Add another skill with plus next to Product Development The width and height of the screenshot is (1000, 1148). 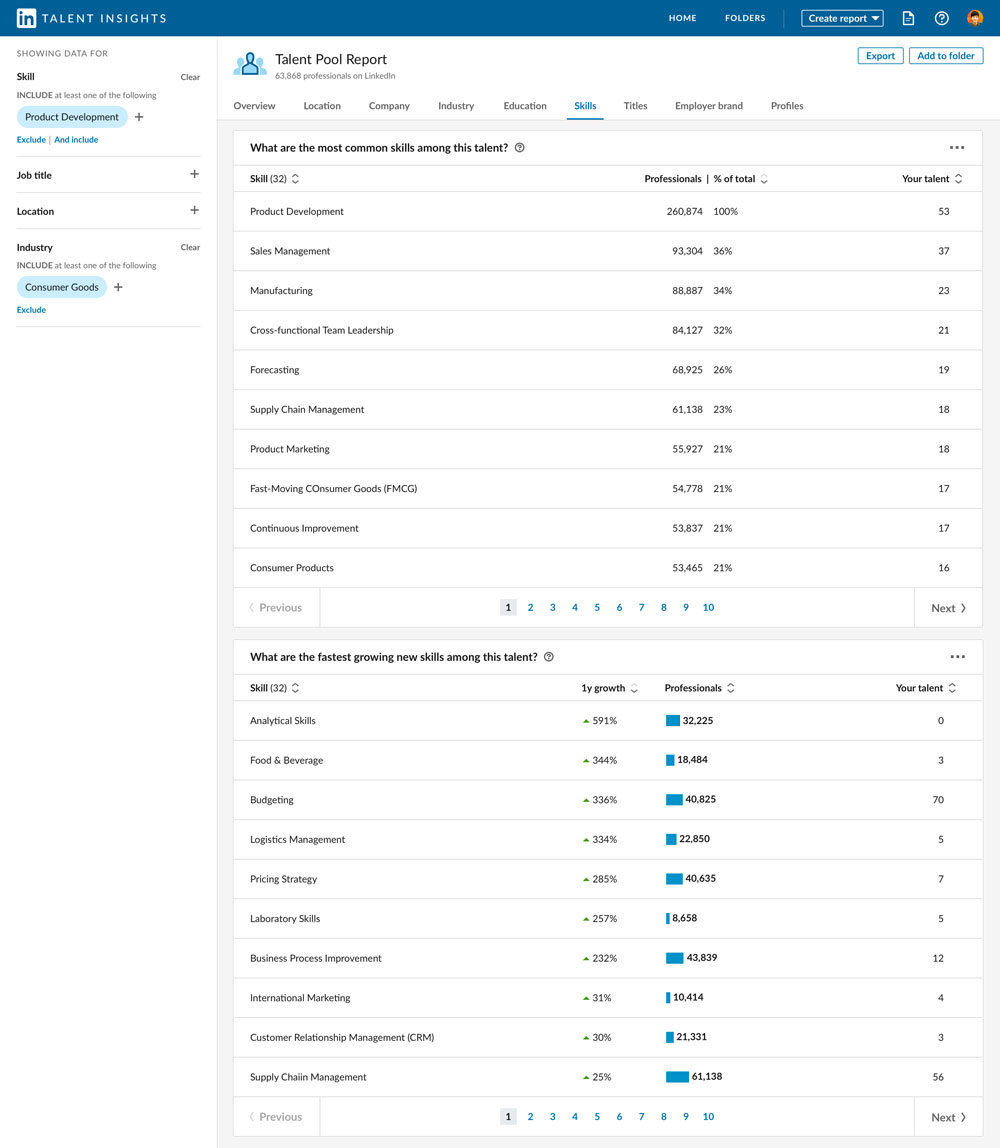coord(139,117)
